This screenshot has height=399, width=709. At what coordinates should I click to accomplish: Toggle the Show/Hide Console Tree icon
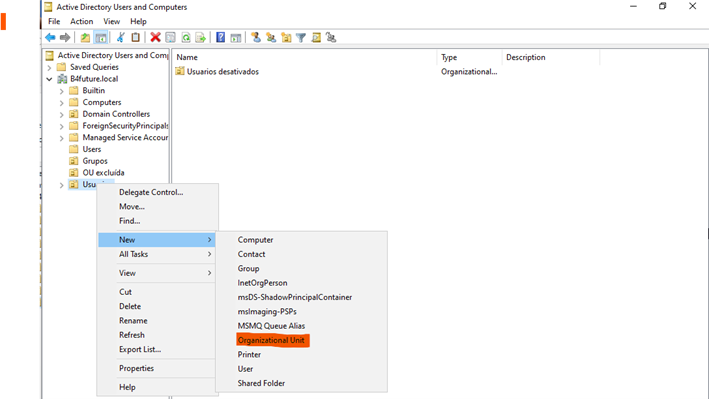pyautogui.click(x=101, y=38)
